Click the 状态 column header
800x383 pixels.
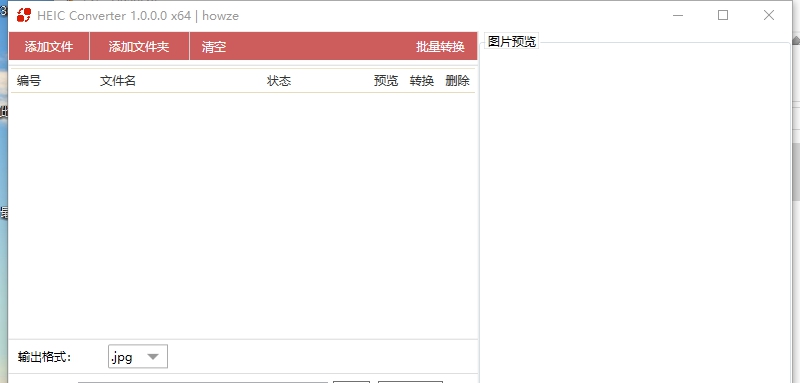(x=279, y=81)
